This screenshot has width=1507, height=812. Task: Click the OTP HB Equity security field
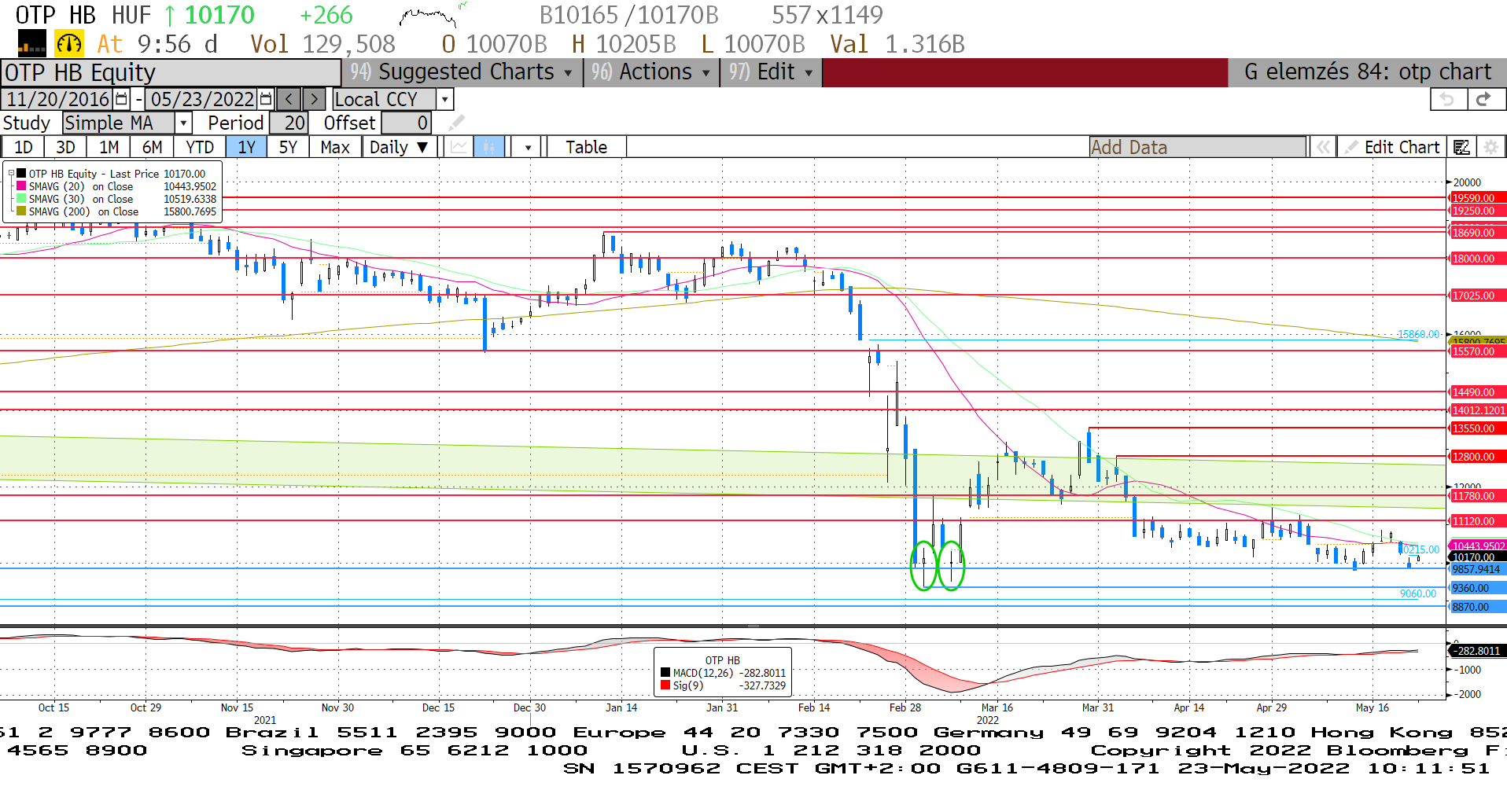[x=171, y=72]
